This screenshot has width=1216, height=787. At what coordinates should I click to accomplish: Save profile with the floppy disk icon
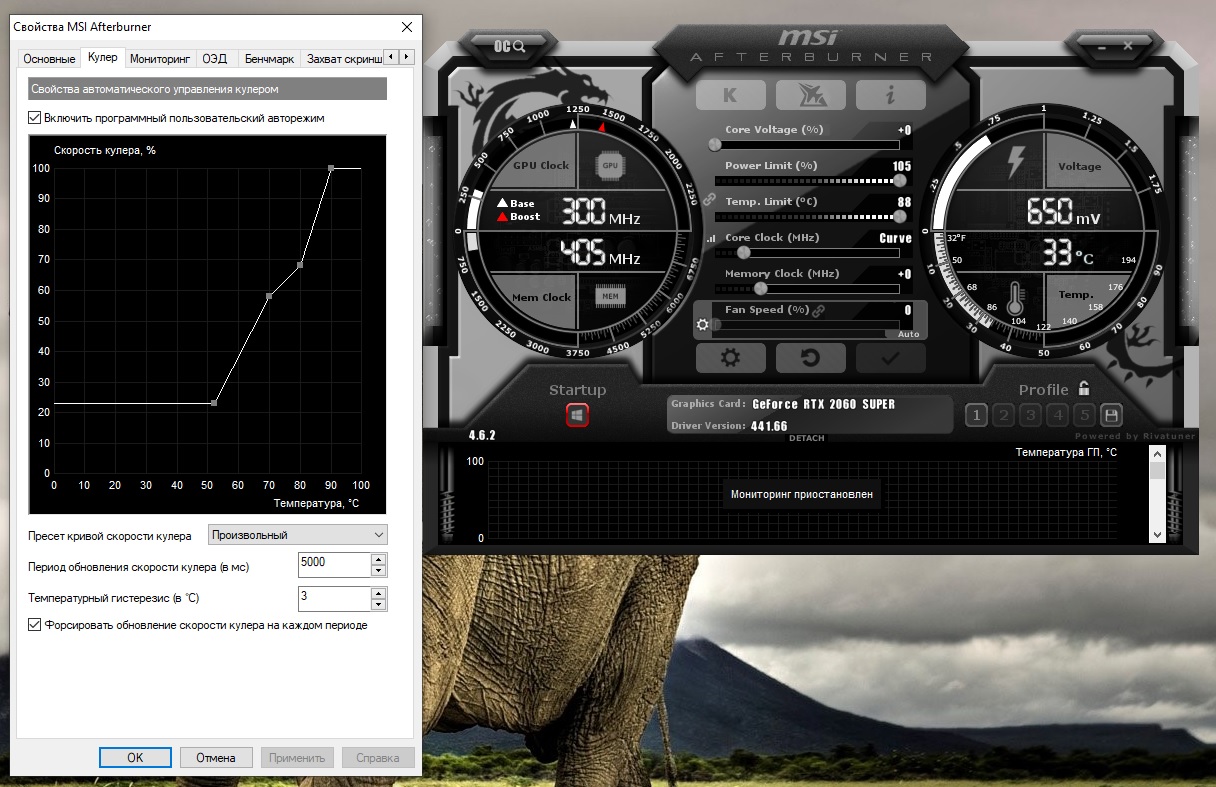point(1111,415)
